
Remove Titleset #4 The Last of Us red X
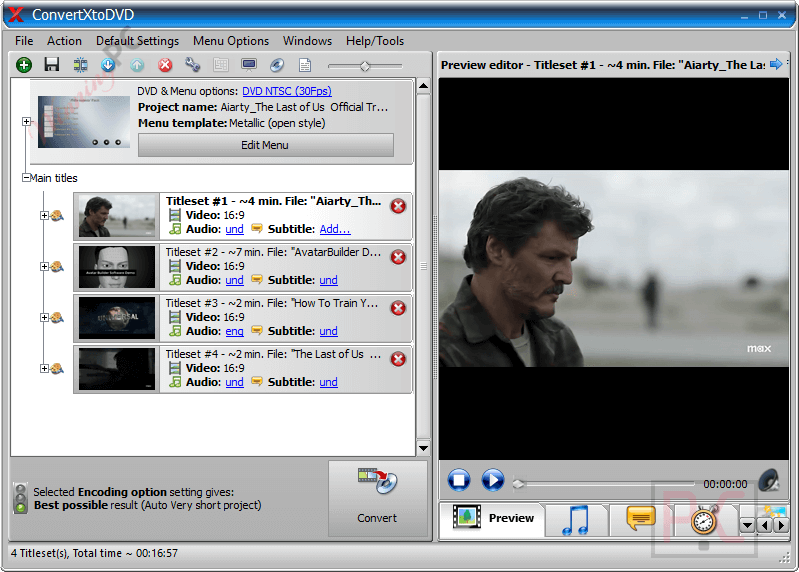[x=398, y=359]
